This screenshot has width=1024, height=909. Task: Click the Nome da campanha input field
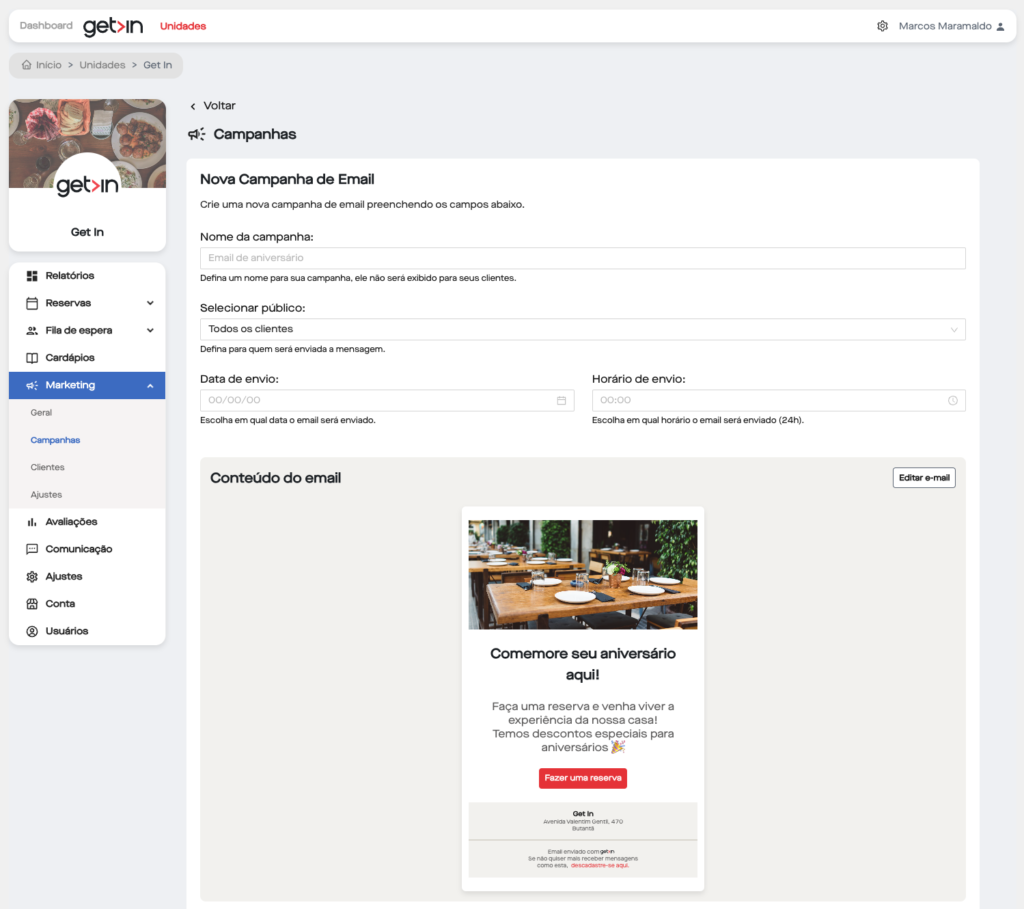(582, 258)
